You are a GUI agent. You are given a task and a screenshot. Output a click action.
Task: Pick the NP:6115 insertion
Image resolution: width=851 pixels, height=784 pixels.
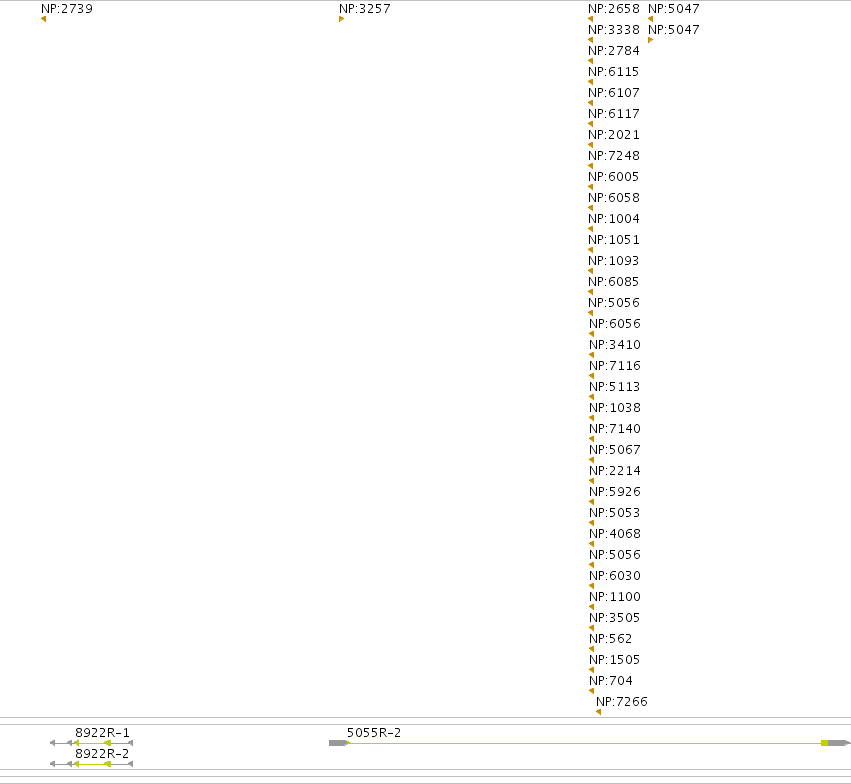click(614, 72)
